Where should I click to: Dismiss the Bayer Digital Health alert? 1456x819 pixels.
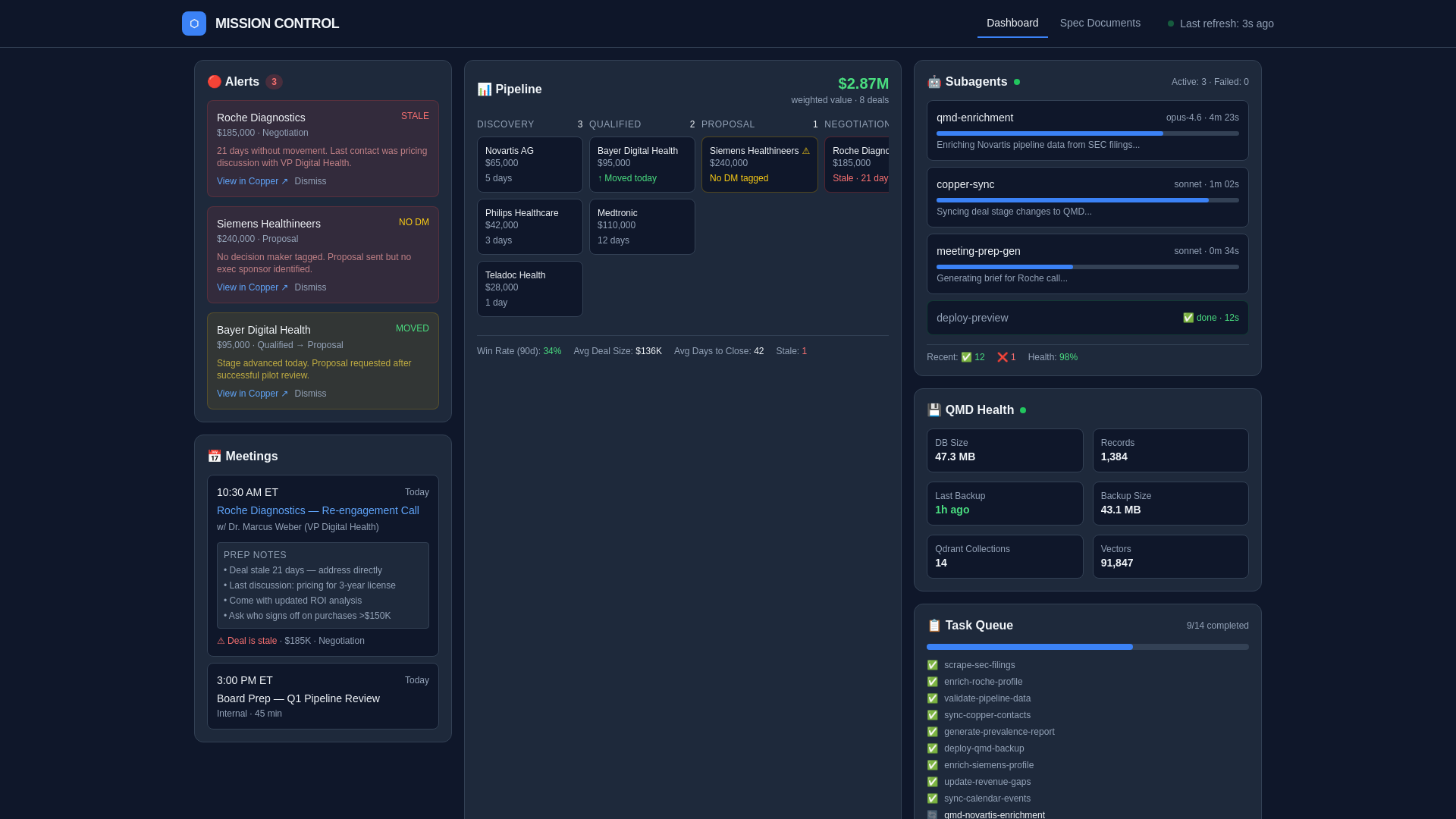click(x=310, y=394)
